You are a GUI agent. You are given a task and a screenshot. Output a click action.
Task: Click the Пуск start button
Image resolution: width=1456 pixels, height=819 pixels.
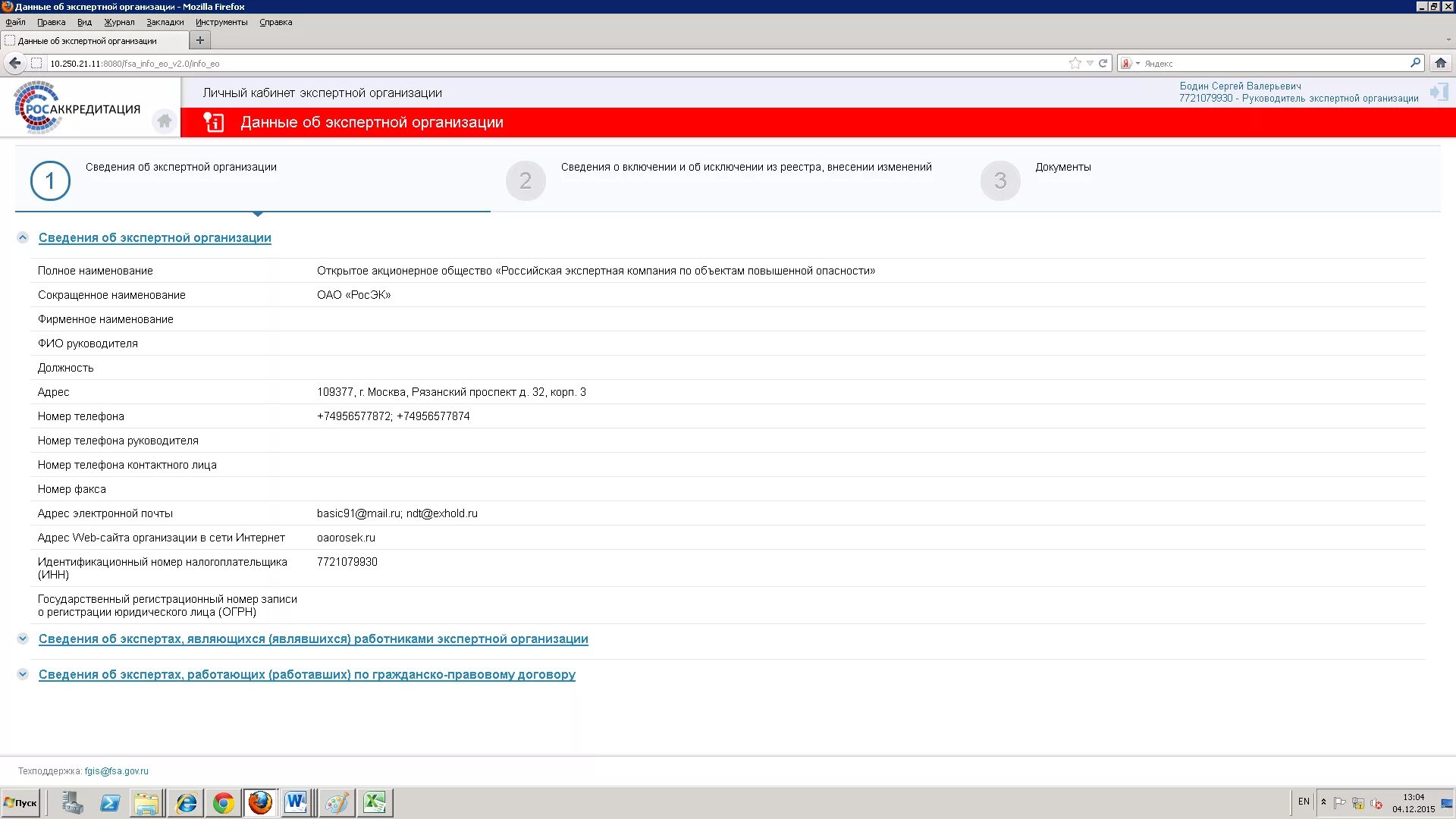[x=21, y=802]
